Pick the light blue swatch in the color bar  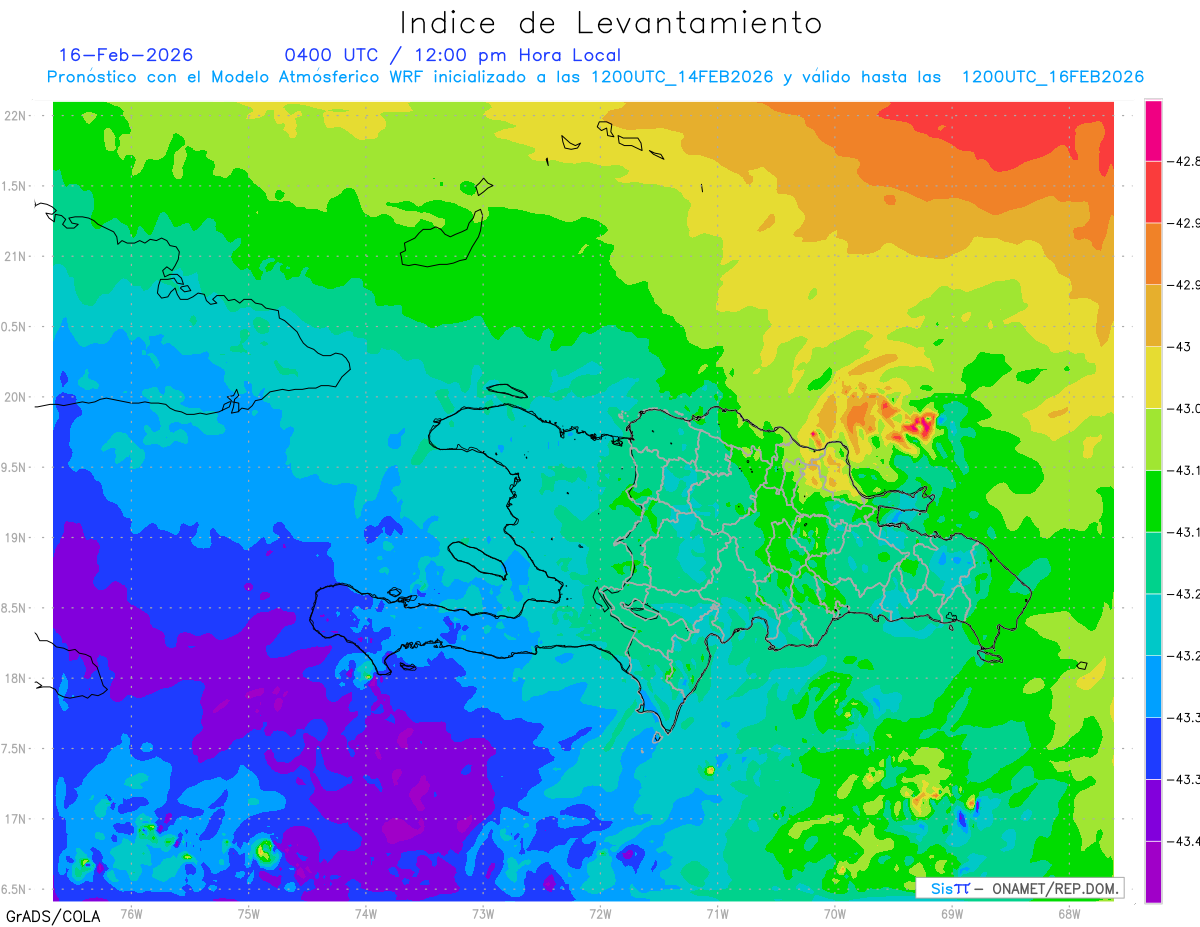[1153, 686]
